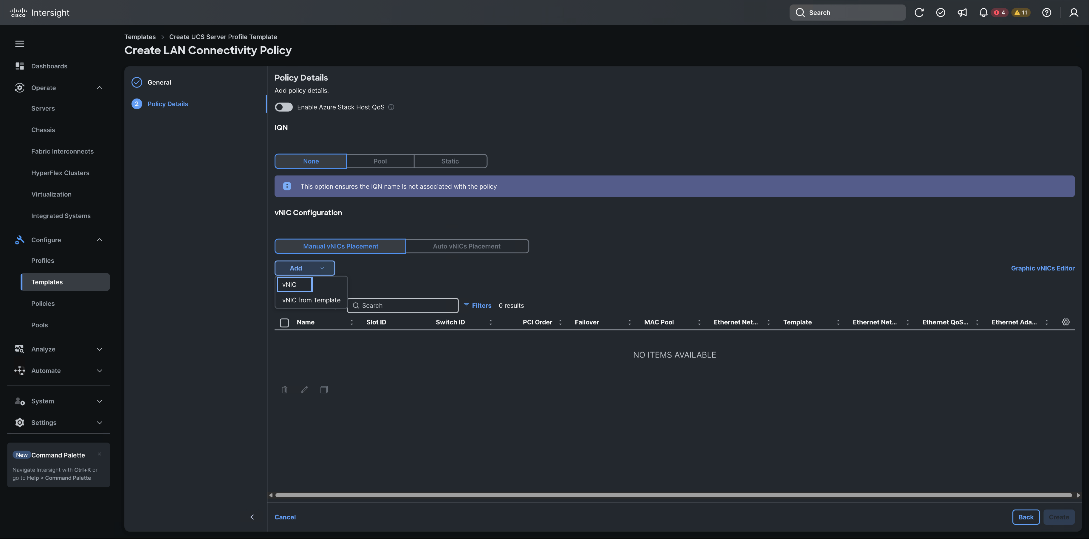The image size is (1089, 539).
Task: Click the Graphic vNICs Editor link
Action: pyautogui.click(x=1042, y=268)
